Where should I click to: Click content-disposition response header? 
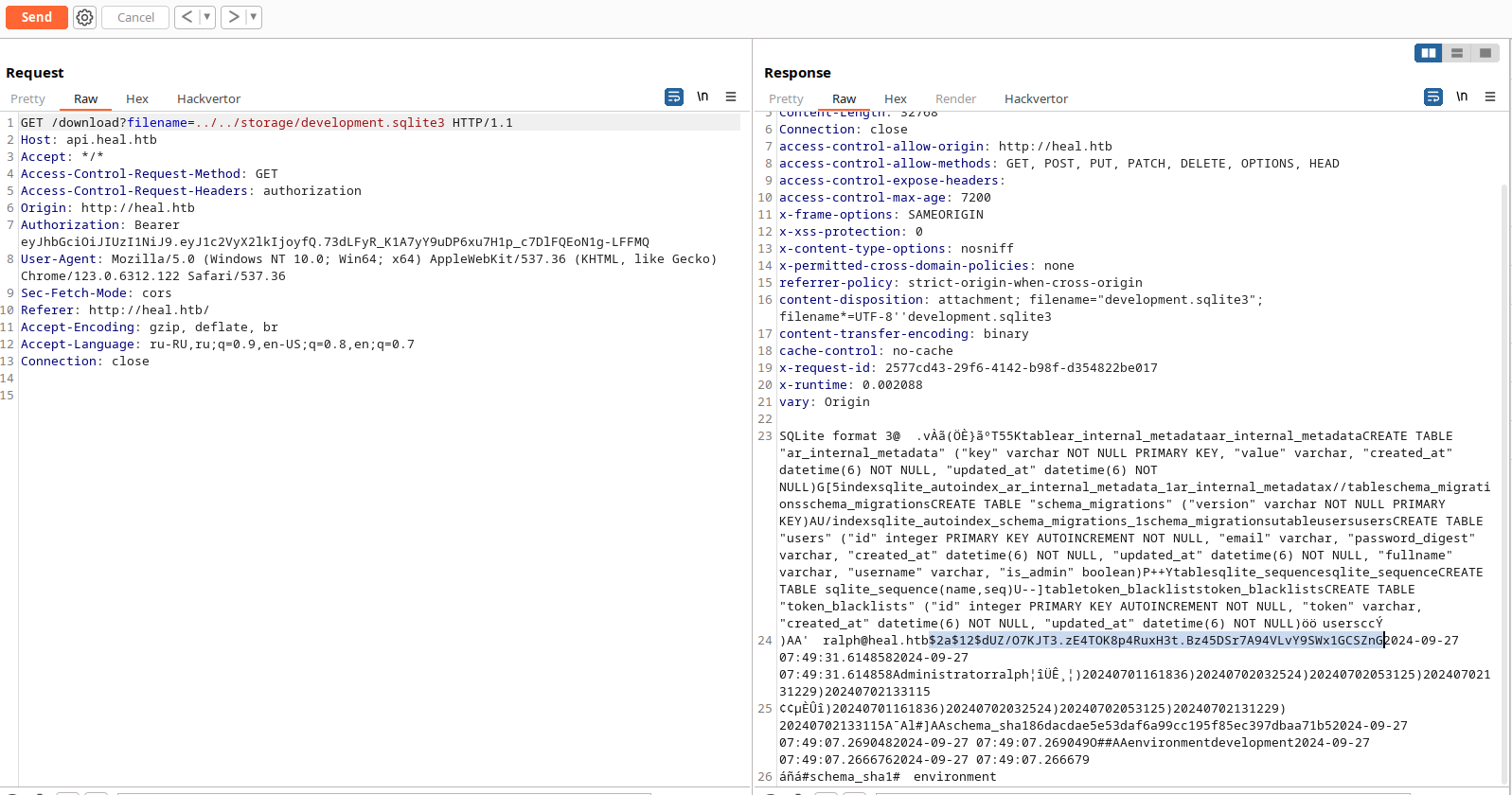(1022, 309)
